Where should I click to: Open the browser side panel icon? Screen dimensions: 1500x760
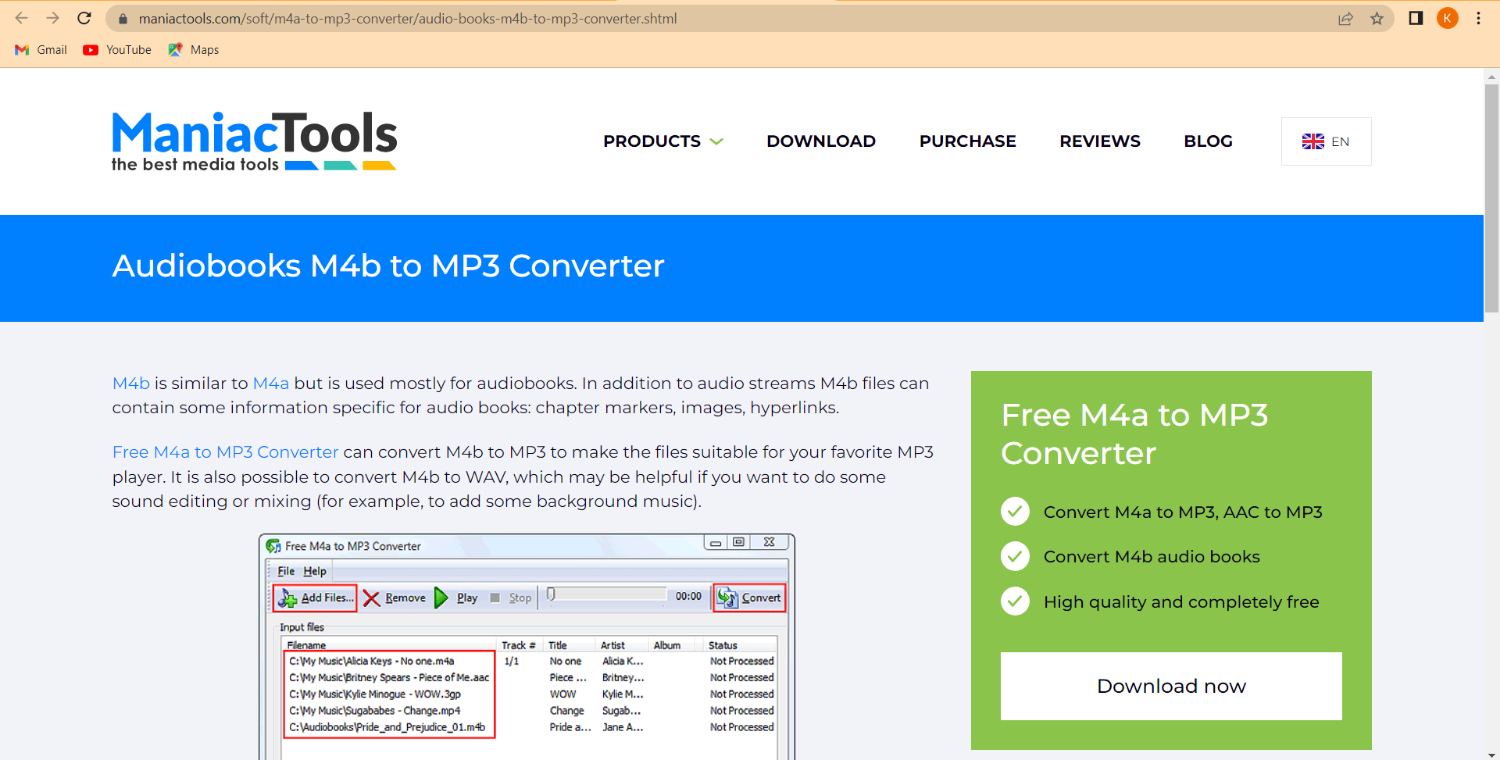tap(1416, 18)
